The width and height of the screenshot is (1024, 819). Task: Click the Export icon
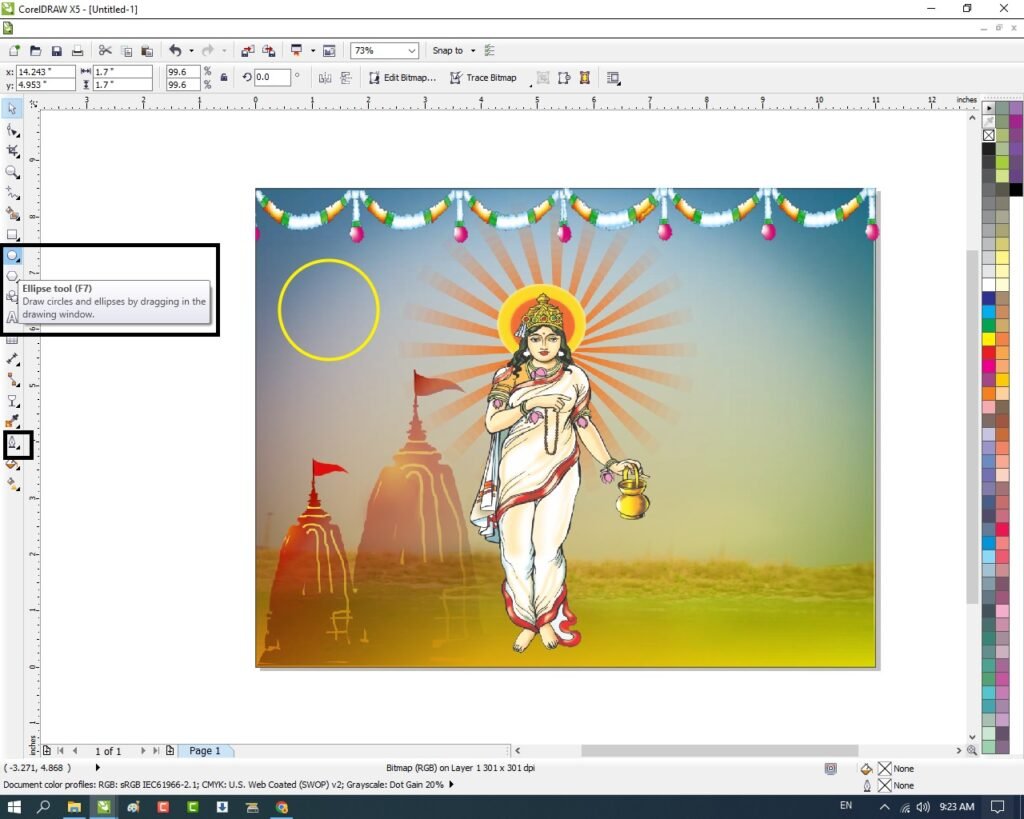coord(268,50)
